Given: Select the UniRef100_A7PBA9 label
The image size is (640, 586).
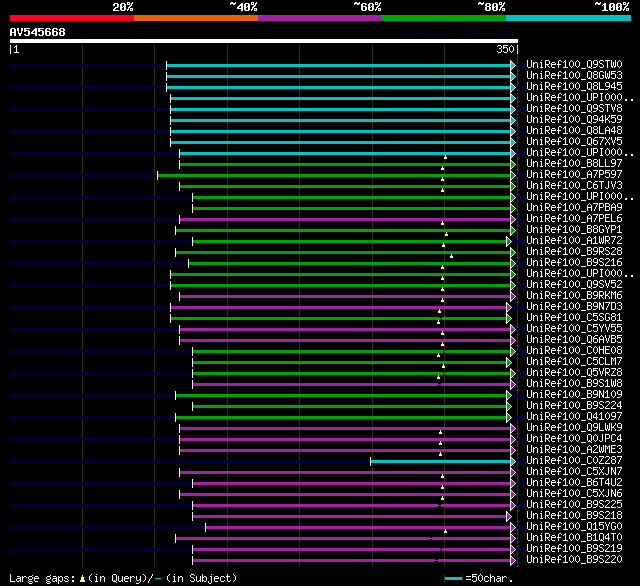Looking at the screenshot, I should [x=574, y=208].
